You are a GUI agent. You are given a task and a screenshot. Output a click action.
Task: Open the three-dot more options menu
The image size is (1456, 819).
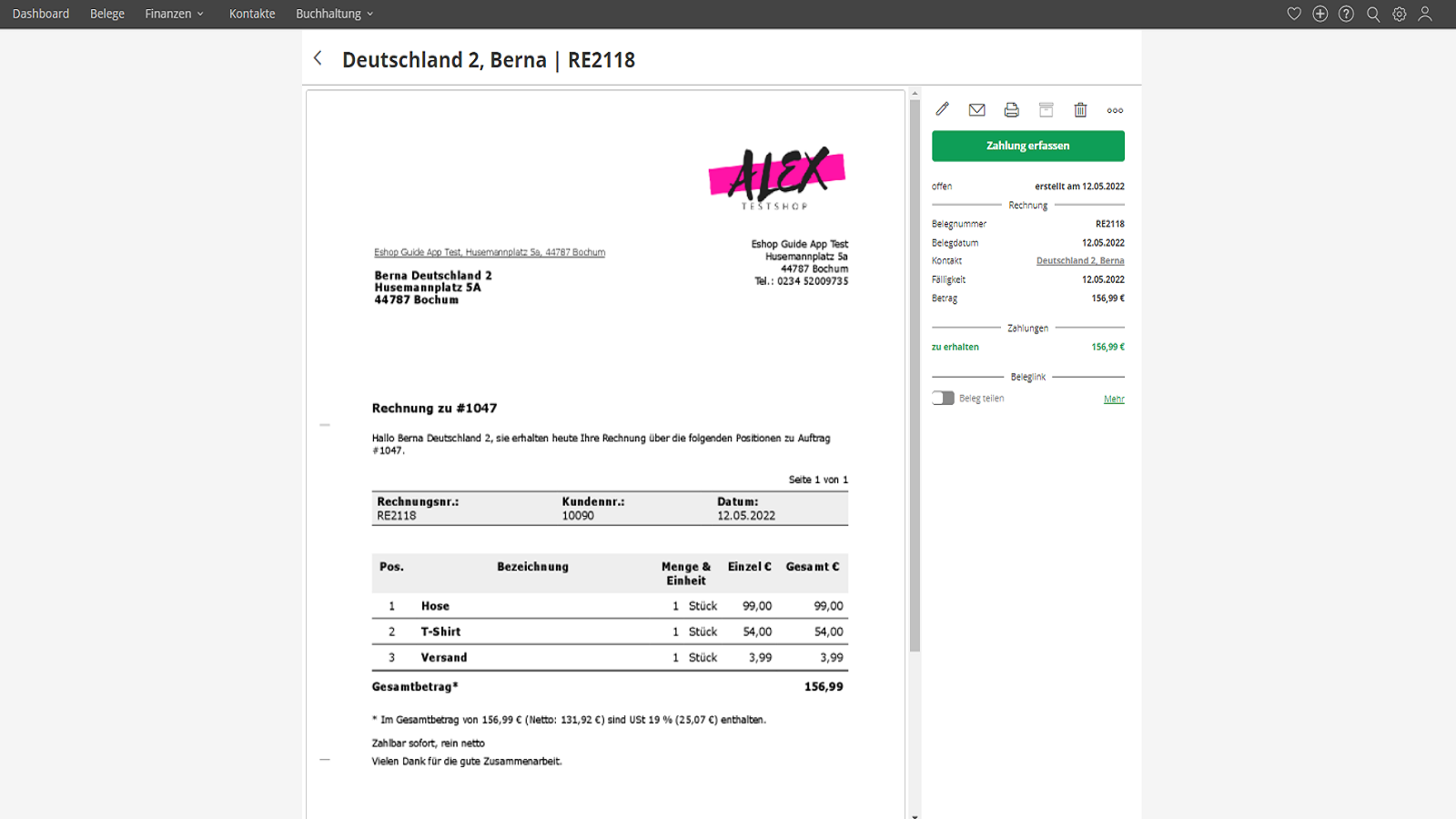point(1115,111)
